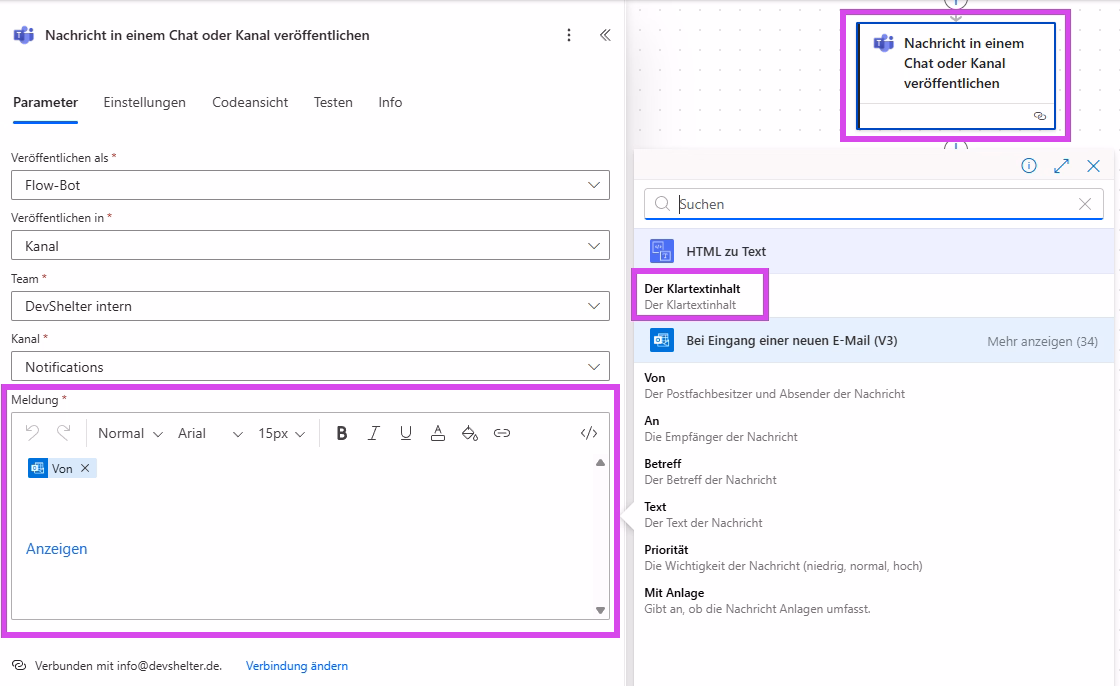Select the Text dynamic content item

click(x=874, y=514)
